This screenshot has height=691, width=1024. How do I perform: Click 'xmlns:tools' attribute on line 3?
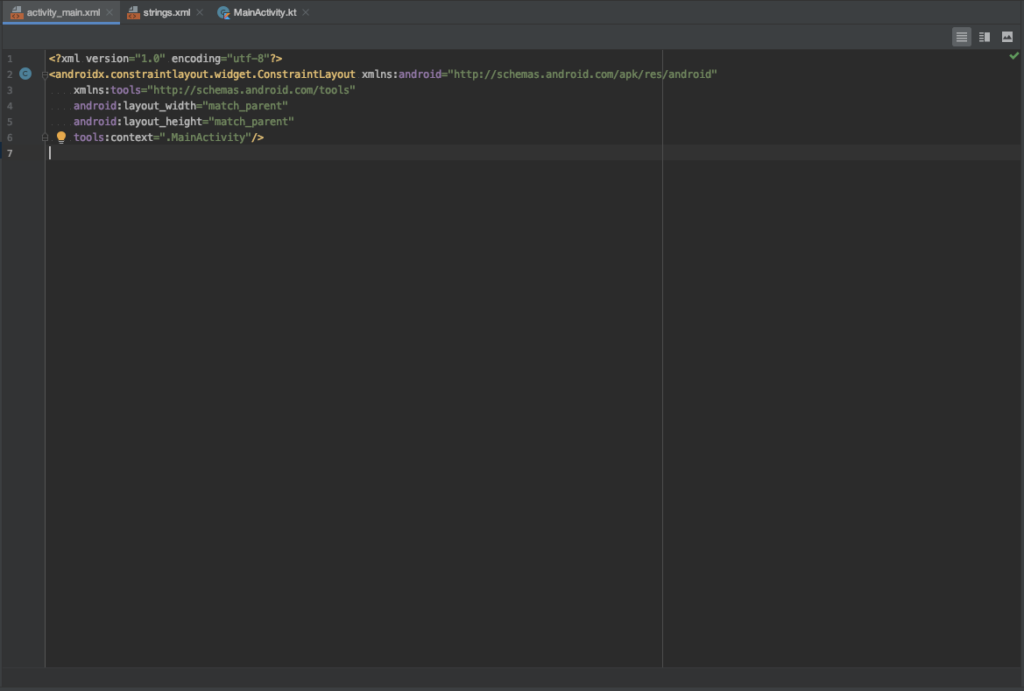pyautogui.click(x=107, y=90)
